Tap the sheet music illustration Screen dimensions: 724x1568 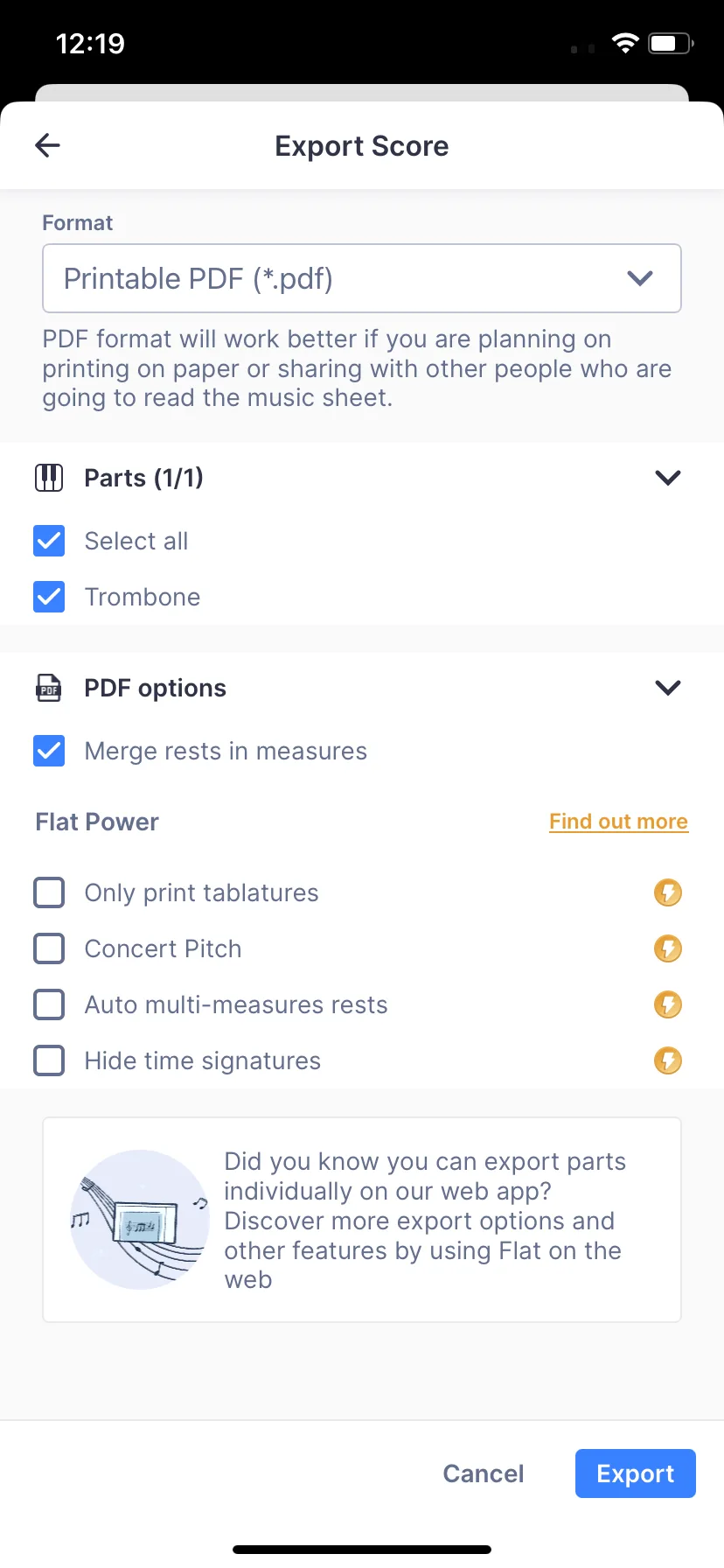coord(140,1220)
